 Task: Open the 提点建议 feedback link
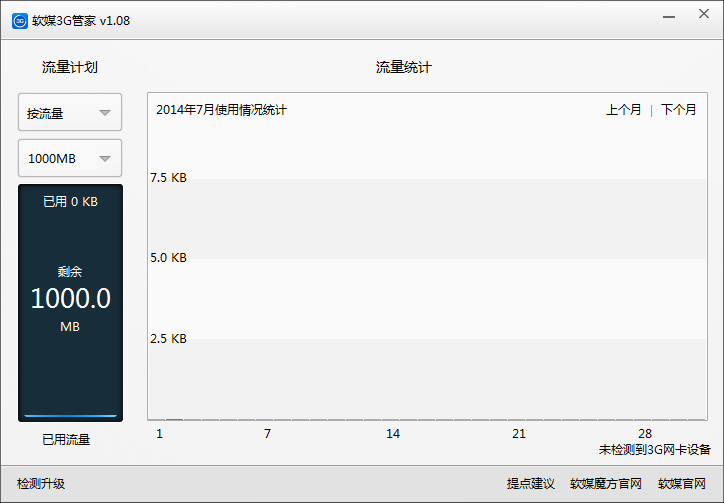531,484
